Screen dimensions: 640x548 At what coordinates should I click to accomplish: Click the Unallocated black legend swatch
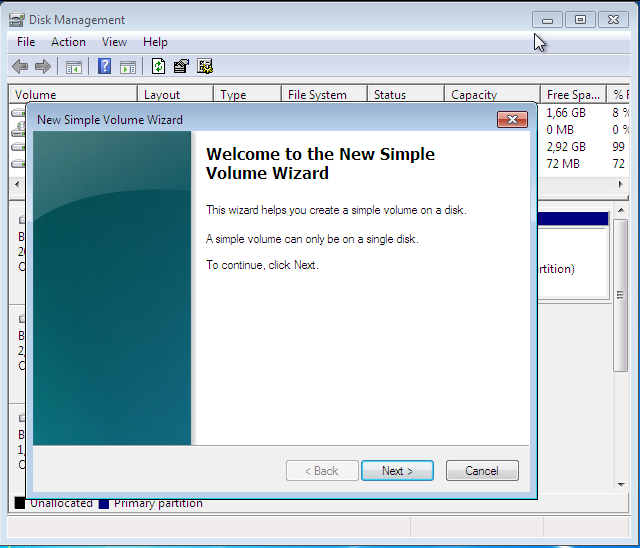[x=20, y=503]
